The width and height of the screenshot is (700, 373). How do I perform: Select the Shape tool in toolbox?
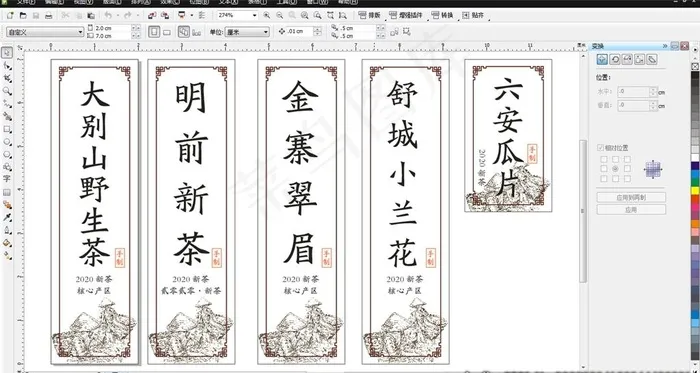tap(7, 66)
